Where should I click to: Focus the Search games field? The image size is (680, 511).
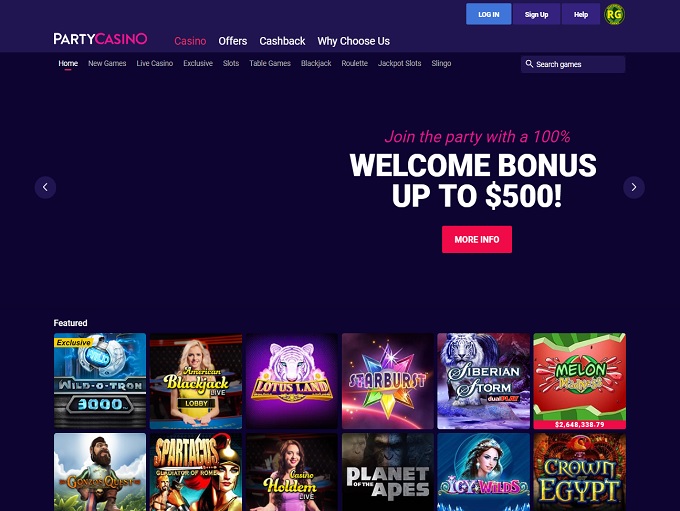(573, 64)
